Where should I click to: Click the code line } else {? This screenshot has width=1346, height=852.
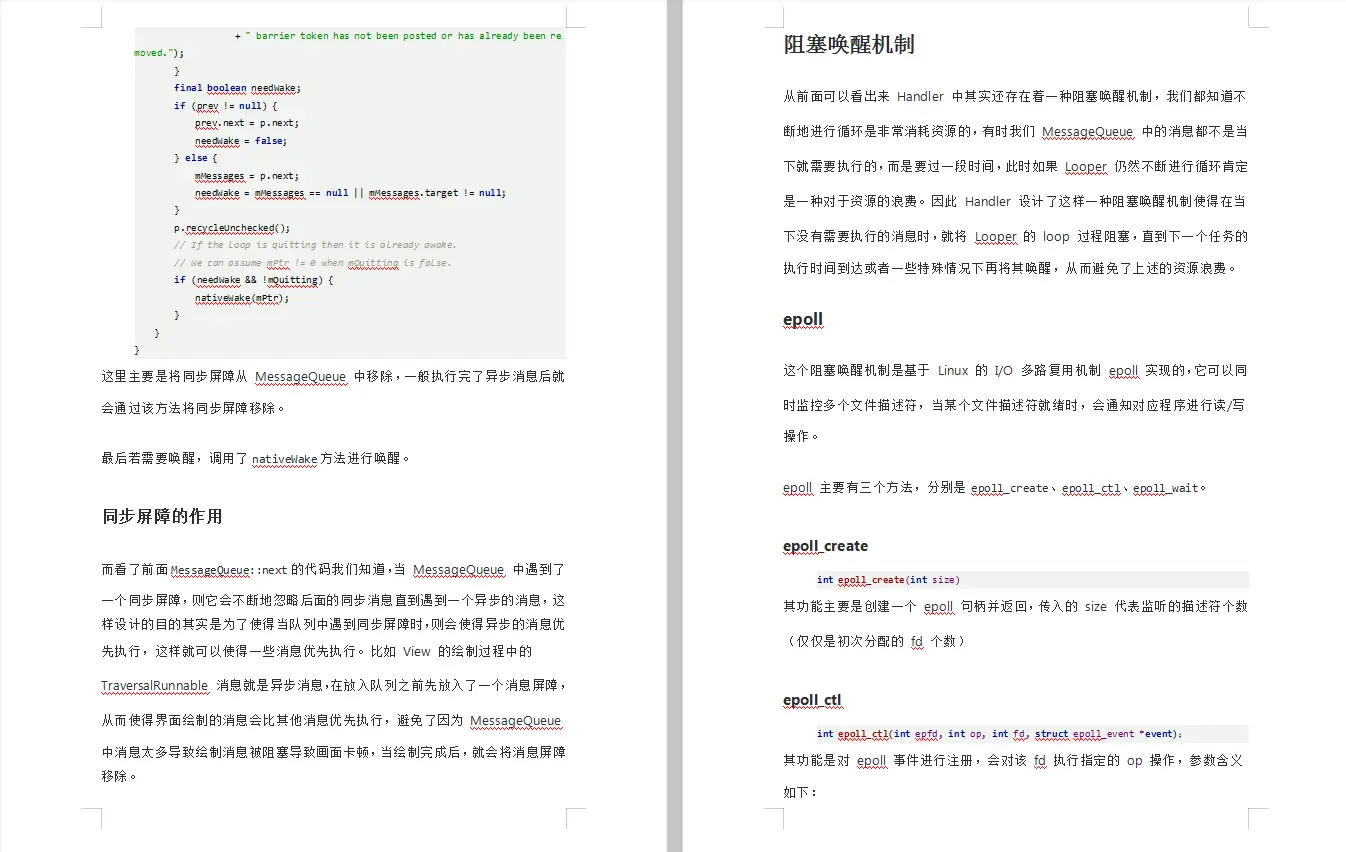(x=195, y=158)
